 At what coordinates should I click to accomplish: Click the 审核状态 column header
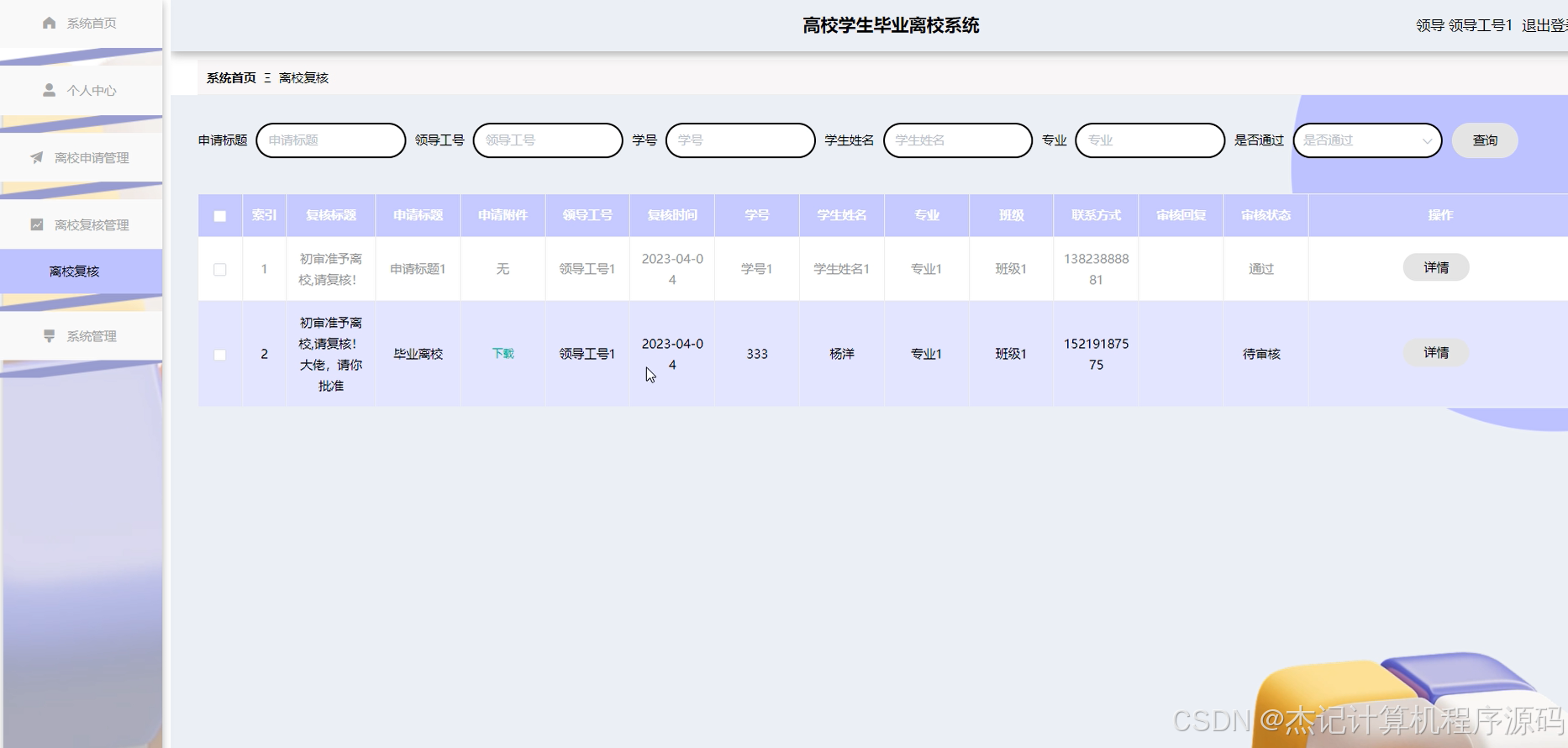pyautogui.click(x=1265, y=215)
